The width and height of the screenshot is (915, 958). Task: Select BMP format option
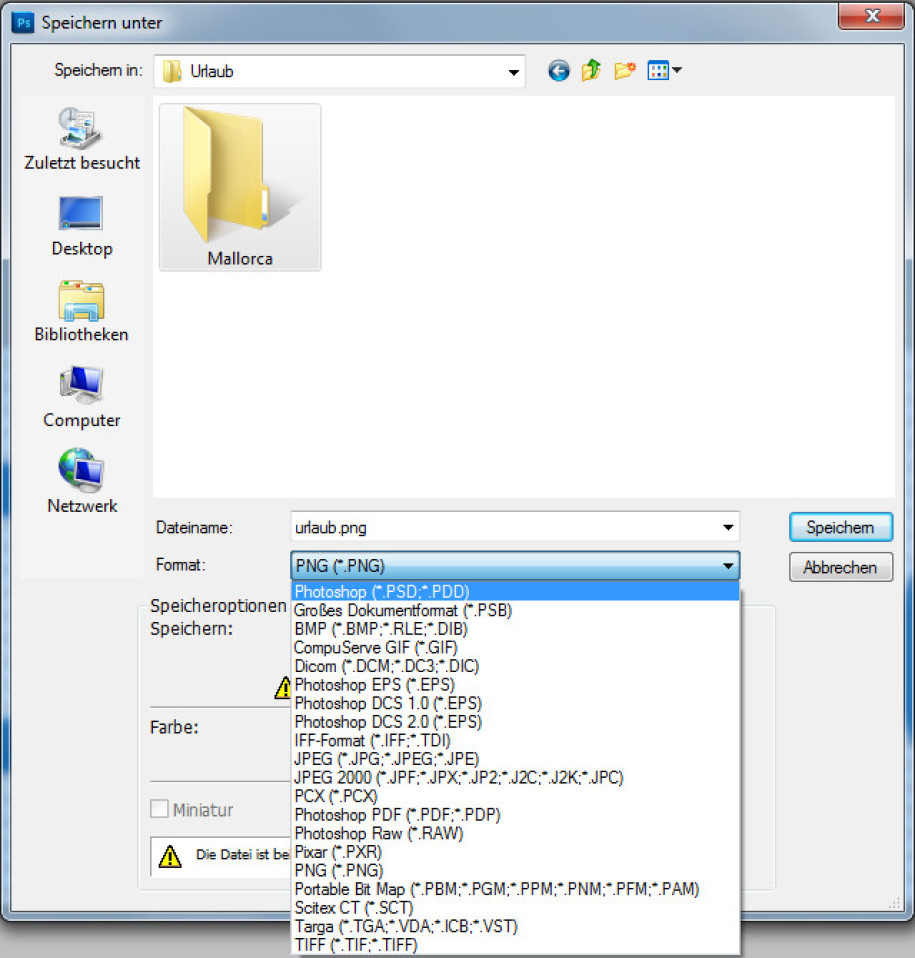516,629
